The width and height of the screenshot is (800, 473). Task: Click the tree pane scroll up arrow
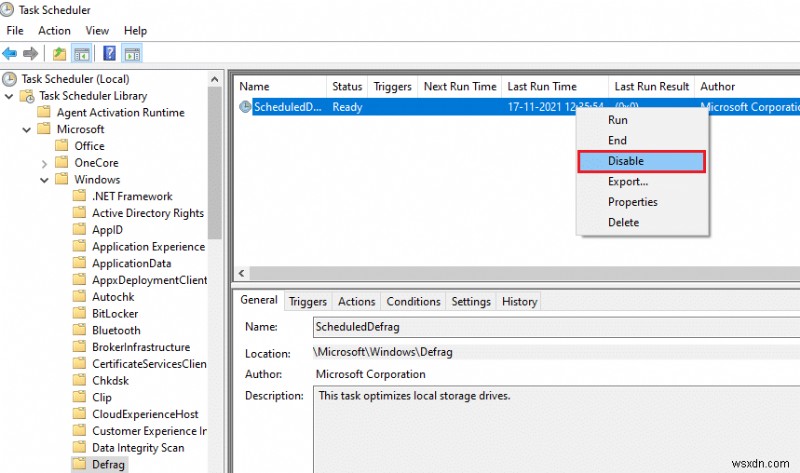click(x=215, y=79)
